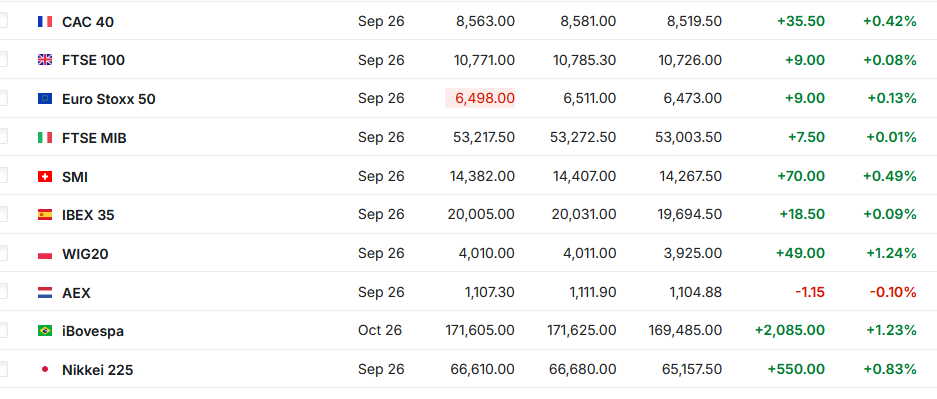This screenshot has width=937, height=399.
Task: Click the Italian flag icon beside FTSE MIB
Action: tap(45, 138)
